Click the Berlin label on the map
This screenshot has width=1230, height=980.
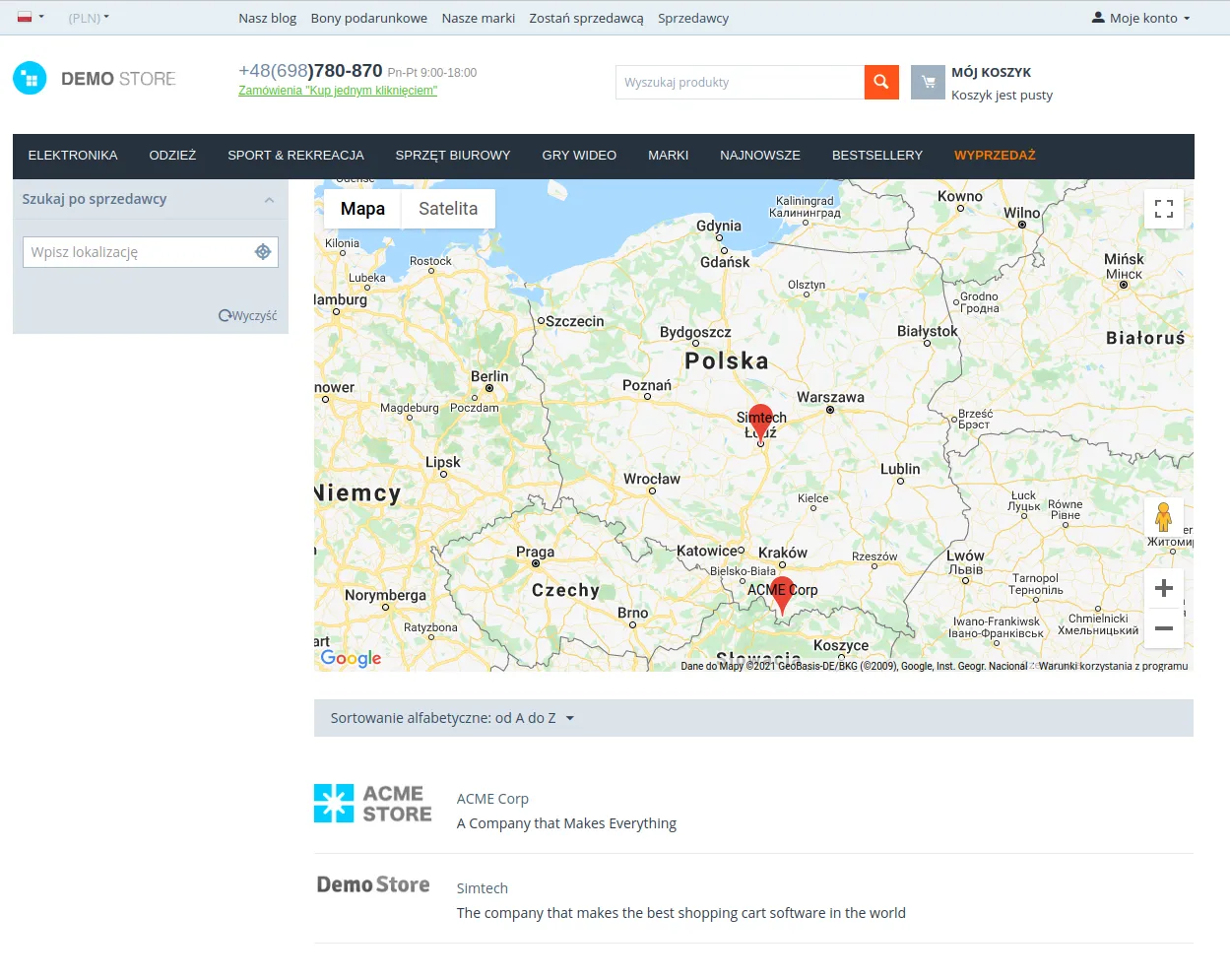[x=489, y=376]
